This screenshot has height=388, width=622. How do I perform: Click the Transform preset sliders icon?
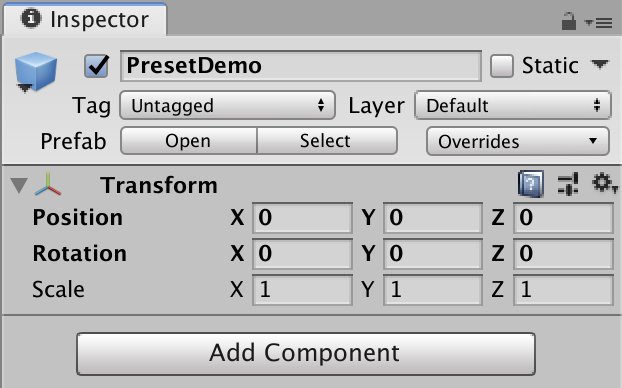click(568, 184)
